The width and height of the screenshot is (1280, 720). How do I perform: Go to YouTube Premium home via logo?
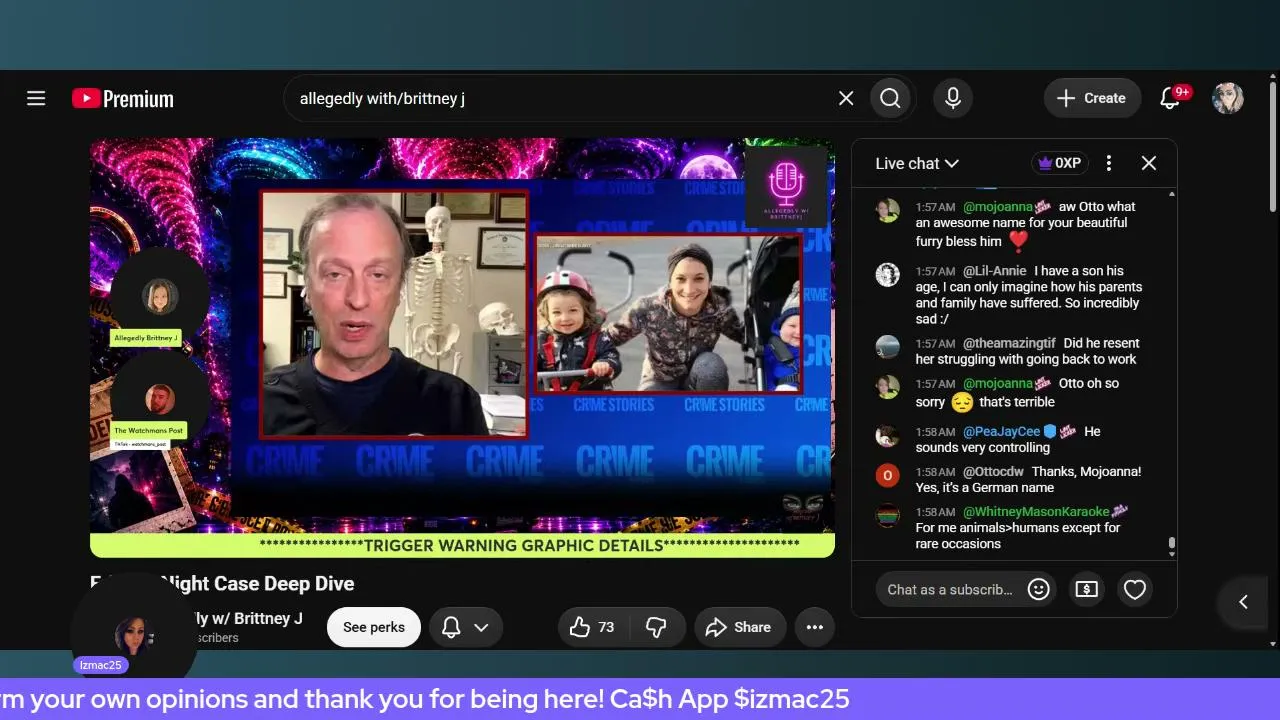click(x=123, y=98)
